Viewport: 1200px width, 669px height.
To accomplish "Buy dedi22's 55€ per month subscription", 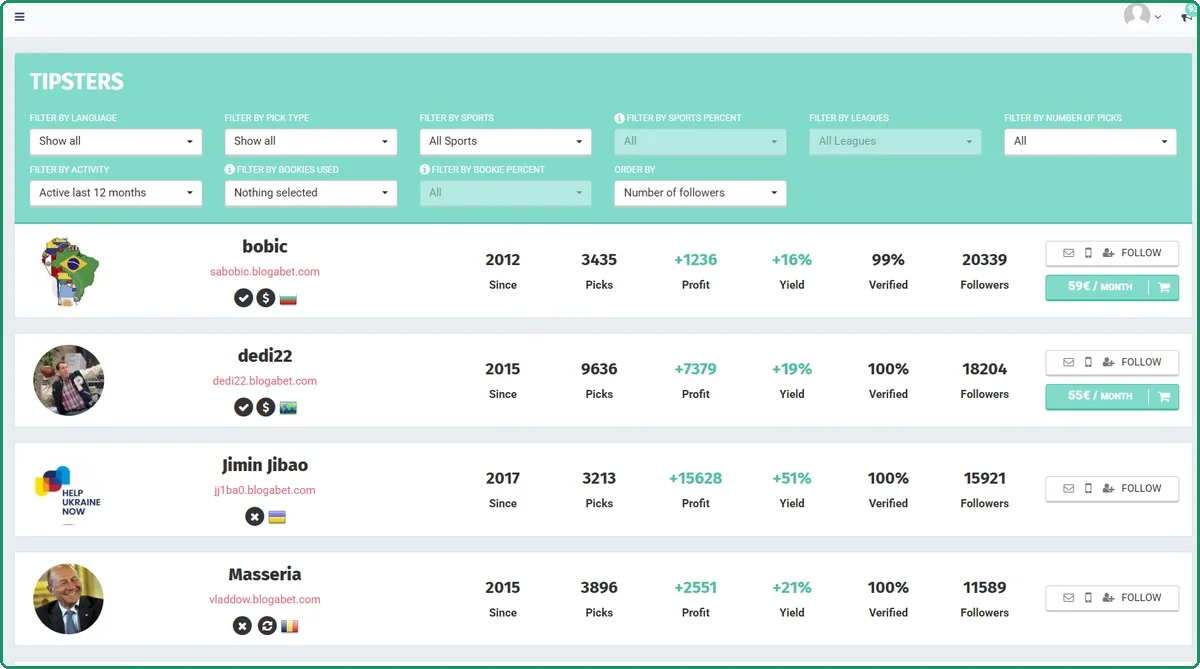I will click(x=1112, y=396).
